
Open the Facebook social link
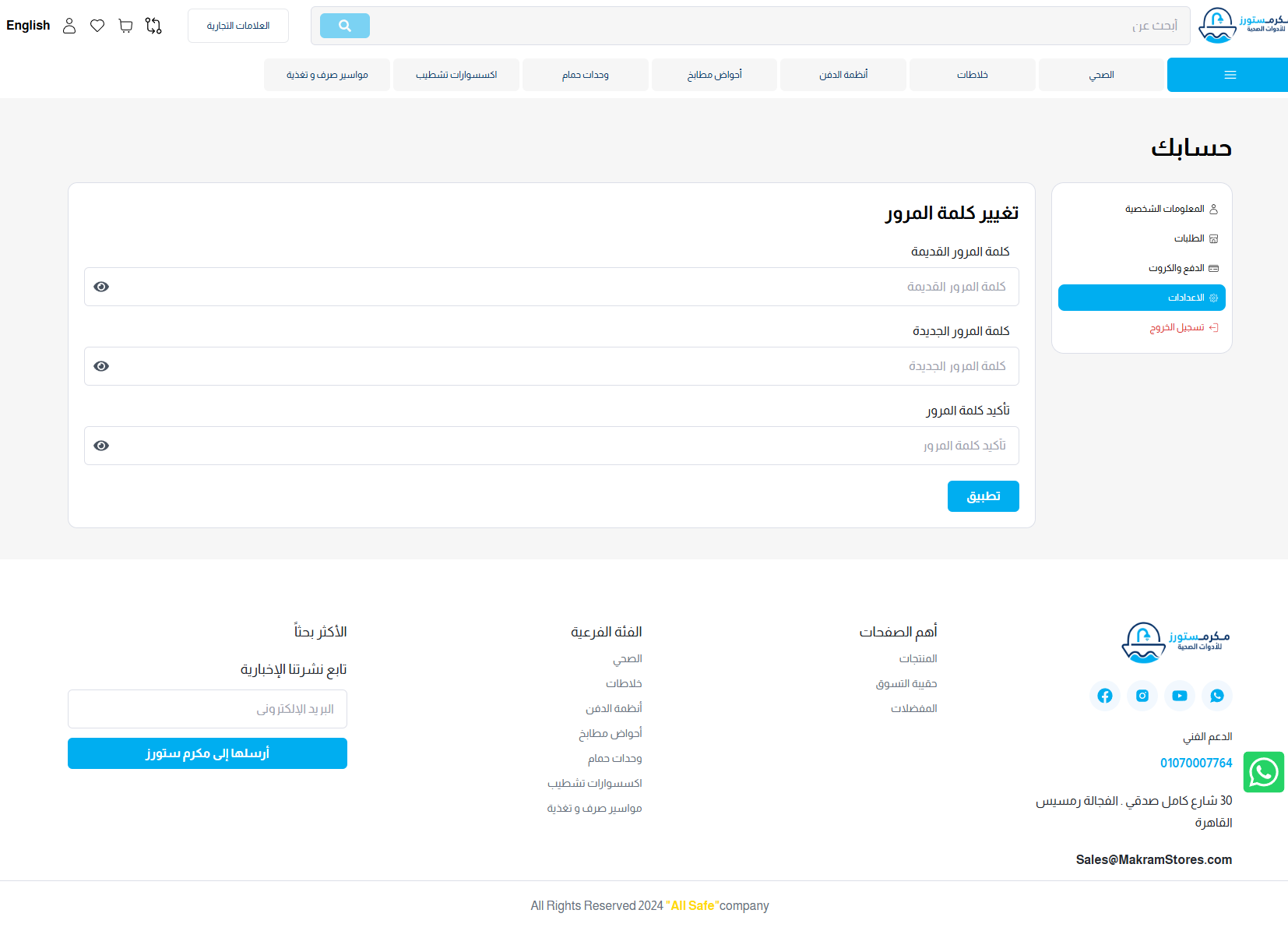(x=1104, y=696)
